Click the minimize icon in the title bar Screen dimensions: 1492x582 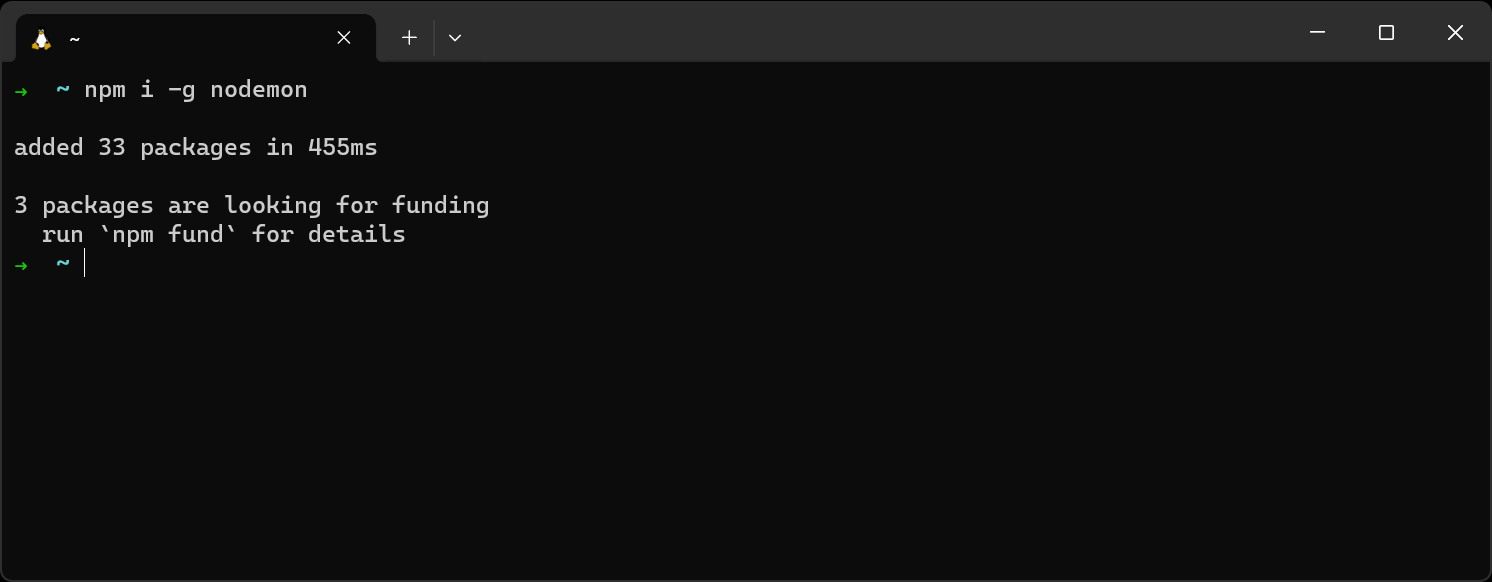1316,32
